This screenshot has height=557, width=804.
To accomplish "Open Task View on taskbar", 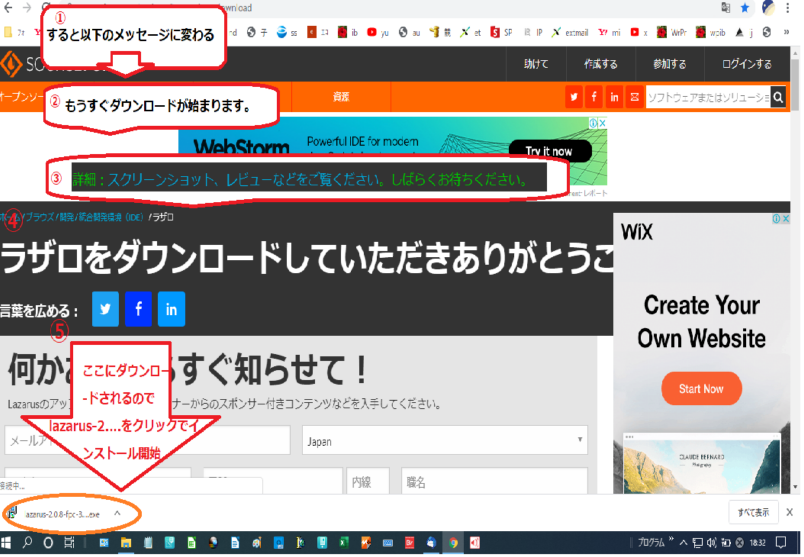I will 69,543.
